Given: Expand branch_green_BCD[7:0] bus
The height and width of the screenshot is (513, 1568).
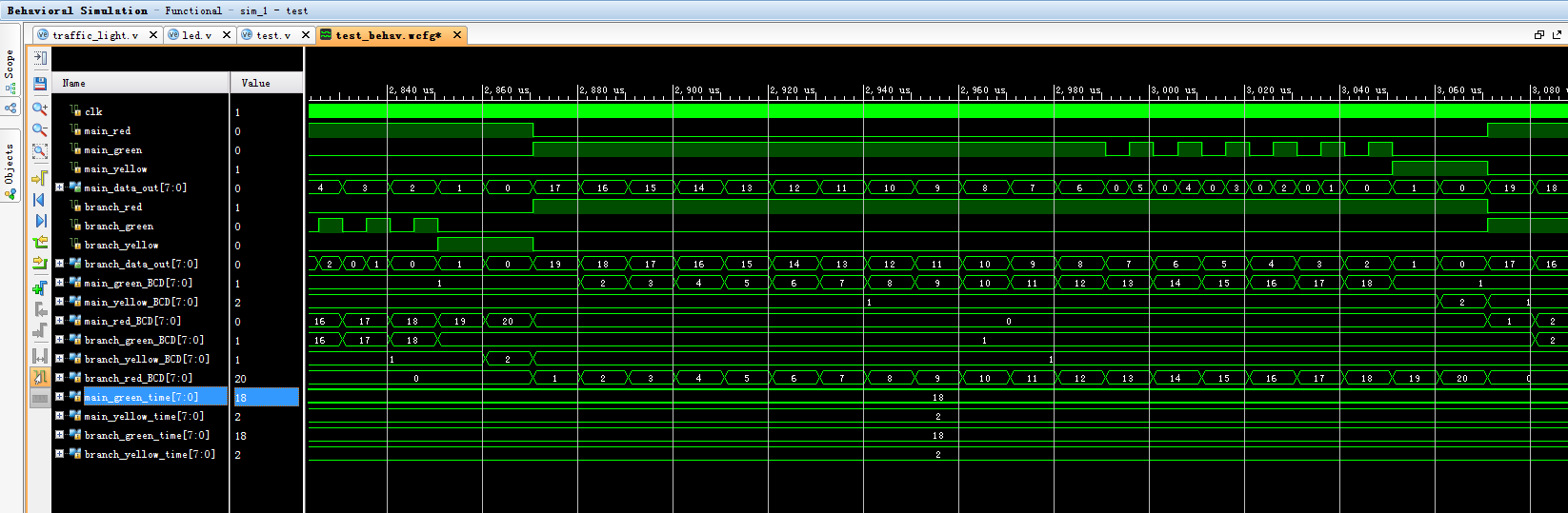Looking at the screenshot, I should point(59,340).
